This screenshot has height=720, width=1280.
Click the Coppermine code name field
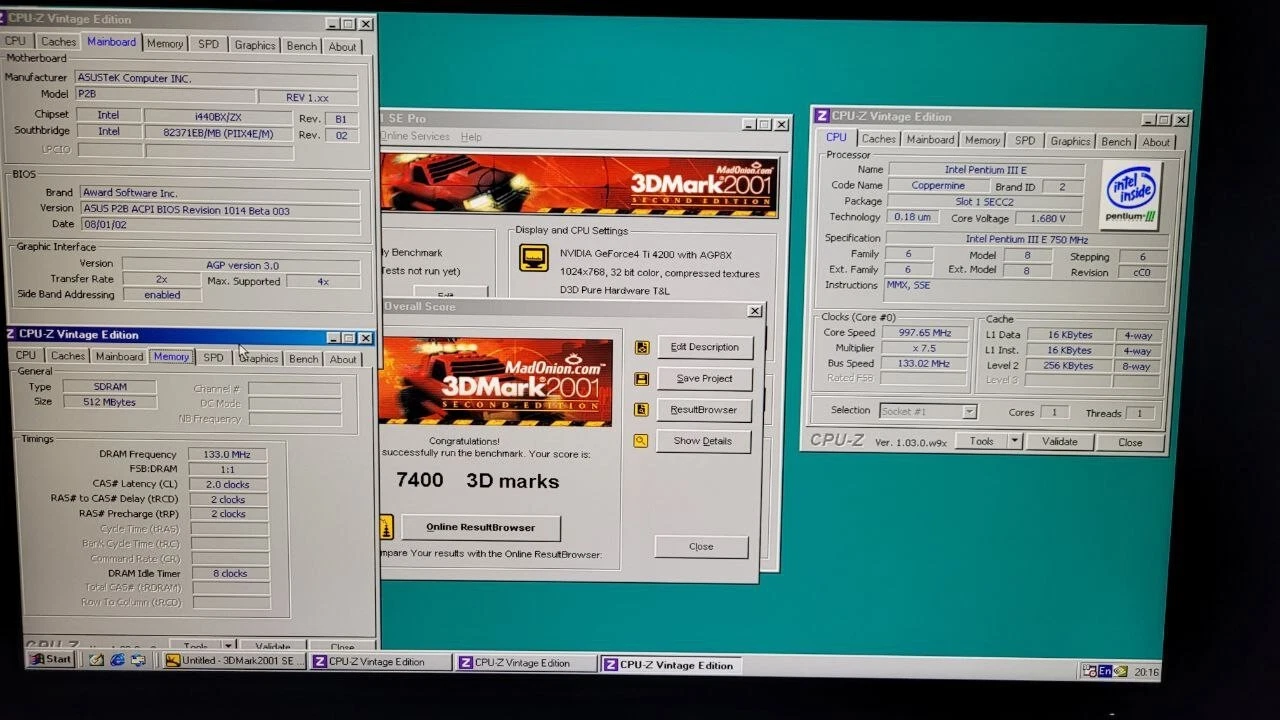(x=938, y=186)
